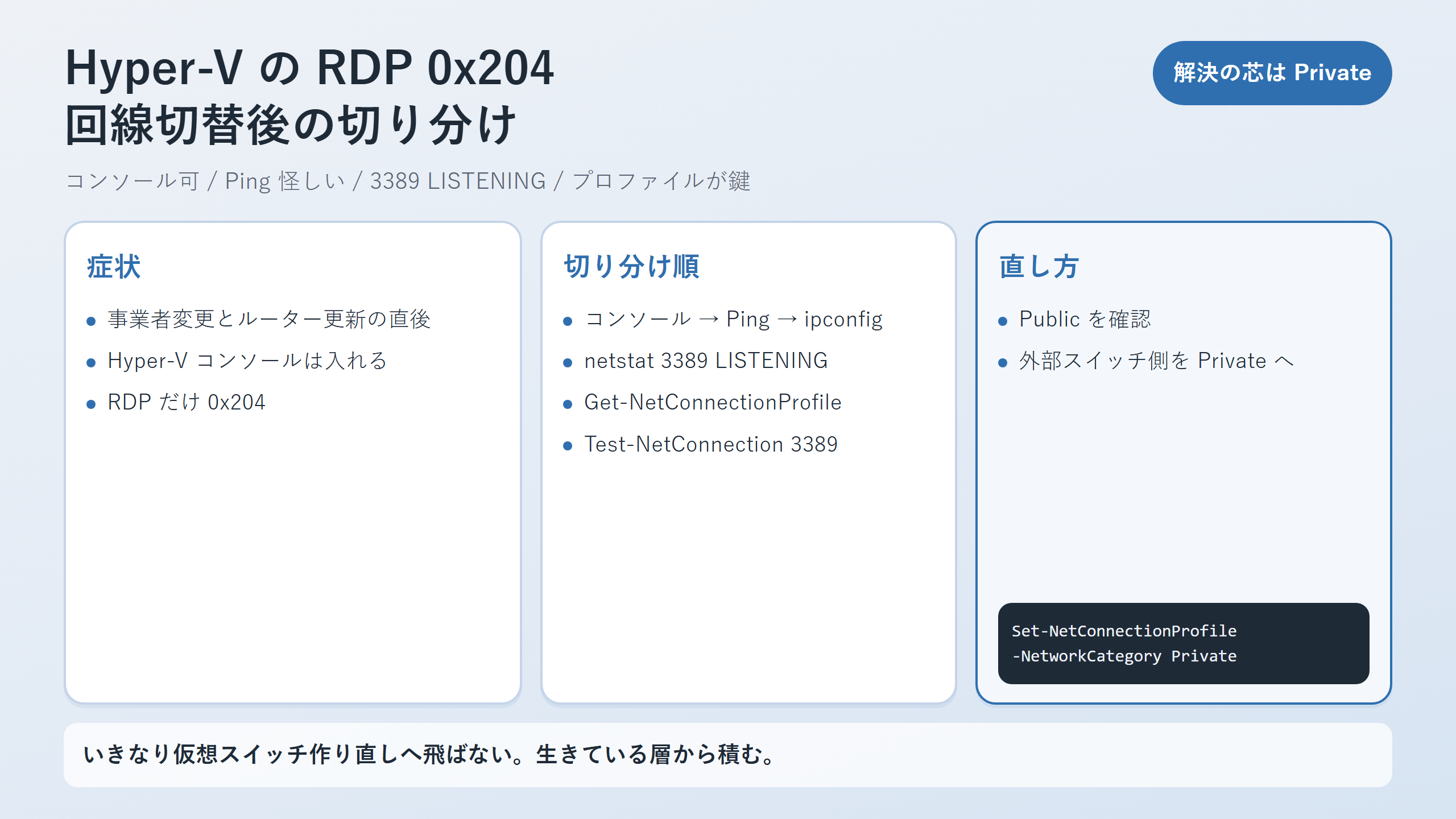The width and height of the screenshot is (1456, 819).
Task: Click the -NetworkCategory Private code line
Action: (1124, 656)
